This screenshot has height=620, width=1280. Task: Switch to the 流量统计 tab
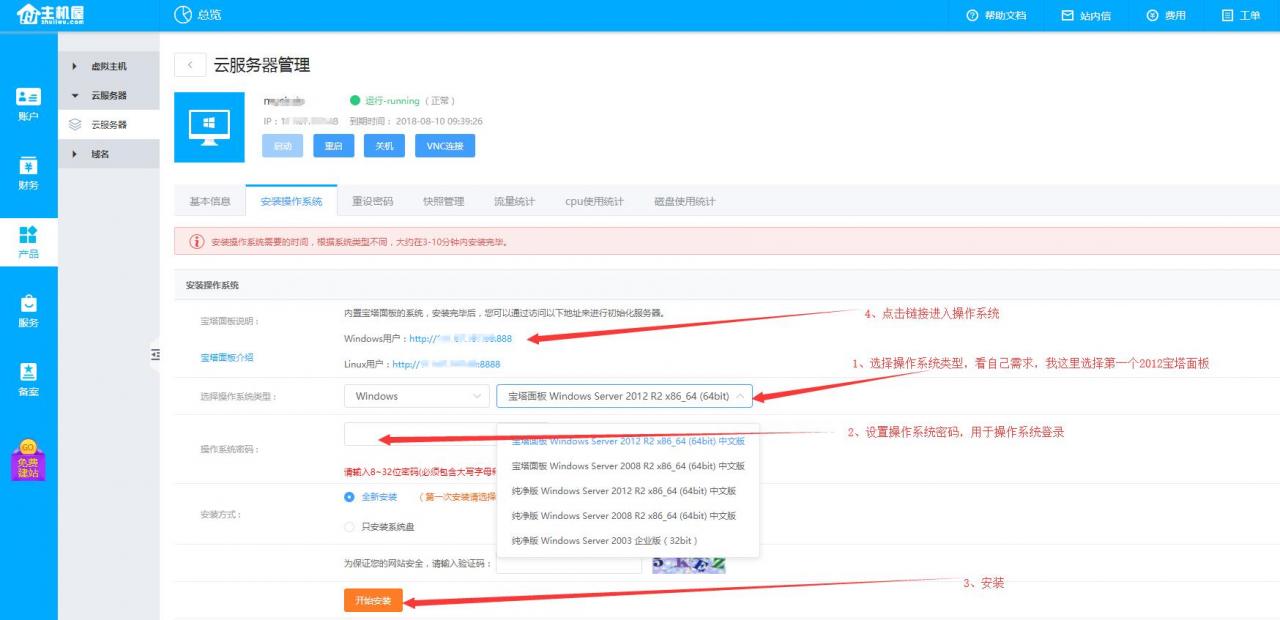[x=514, y=201]
